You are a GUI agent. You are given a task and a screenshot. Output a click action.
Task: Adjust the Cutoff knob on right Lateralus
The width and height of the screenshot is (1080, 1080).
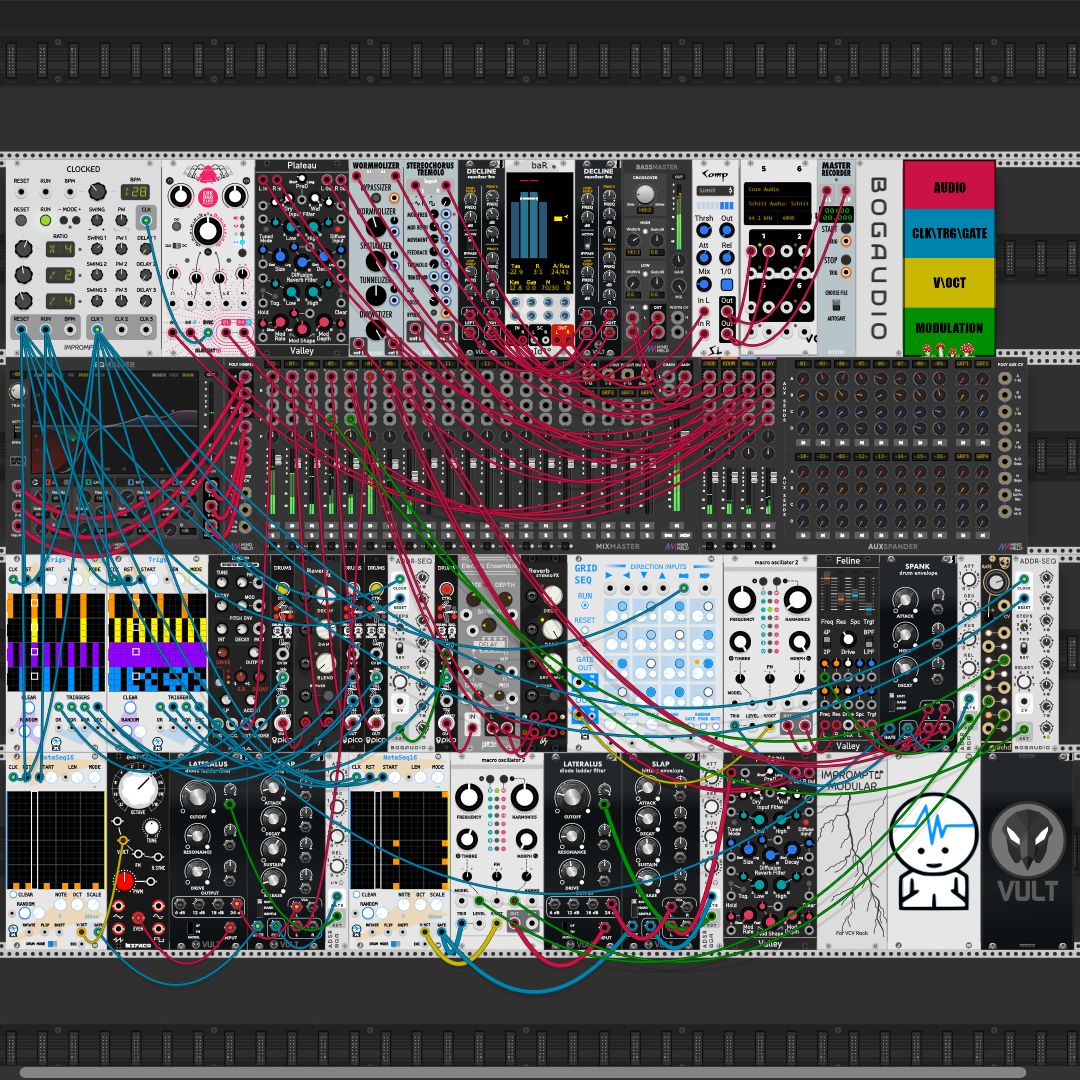point(572,796)
